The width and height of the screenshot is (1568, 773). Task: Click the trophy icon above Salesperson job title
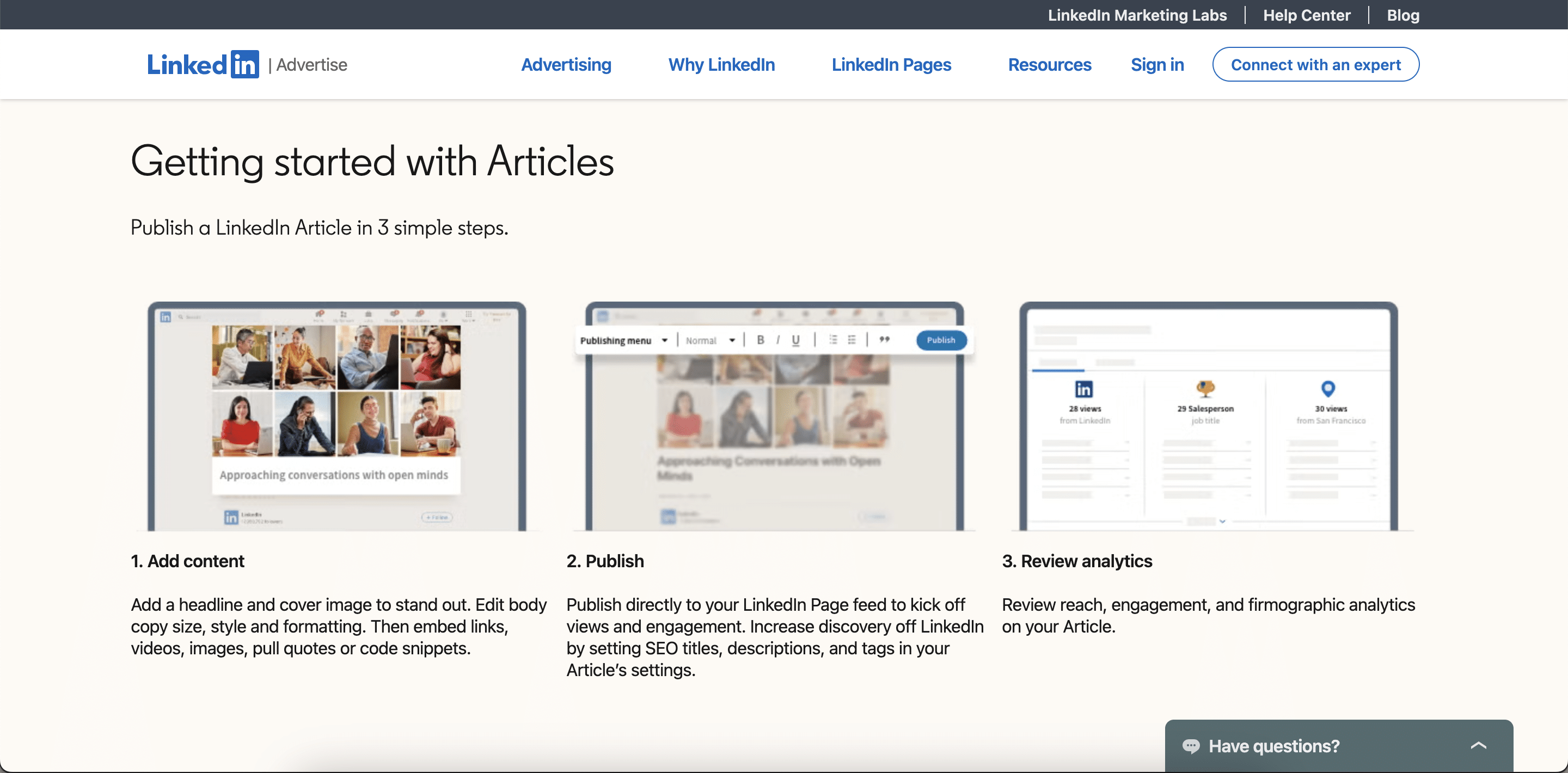[1205, 388]
